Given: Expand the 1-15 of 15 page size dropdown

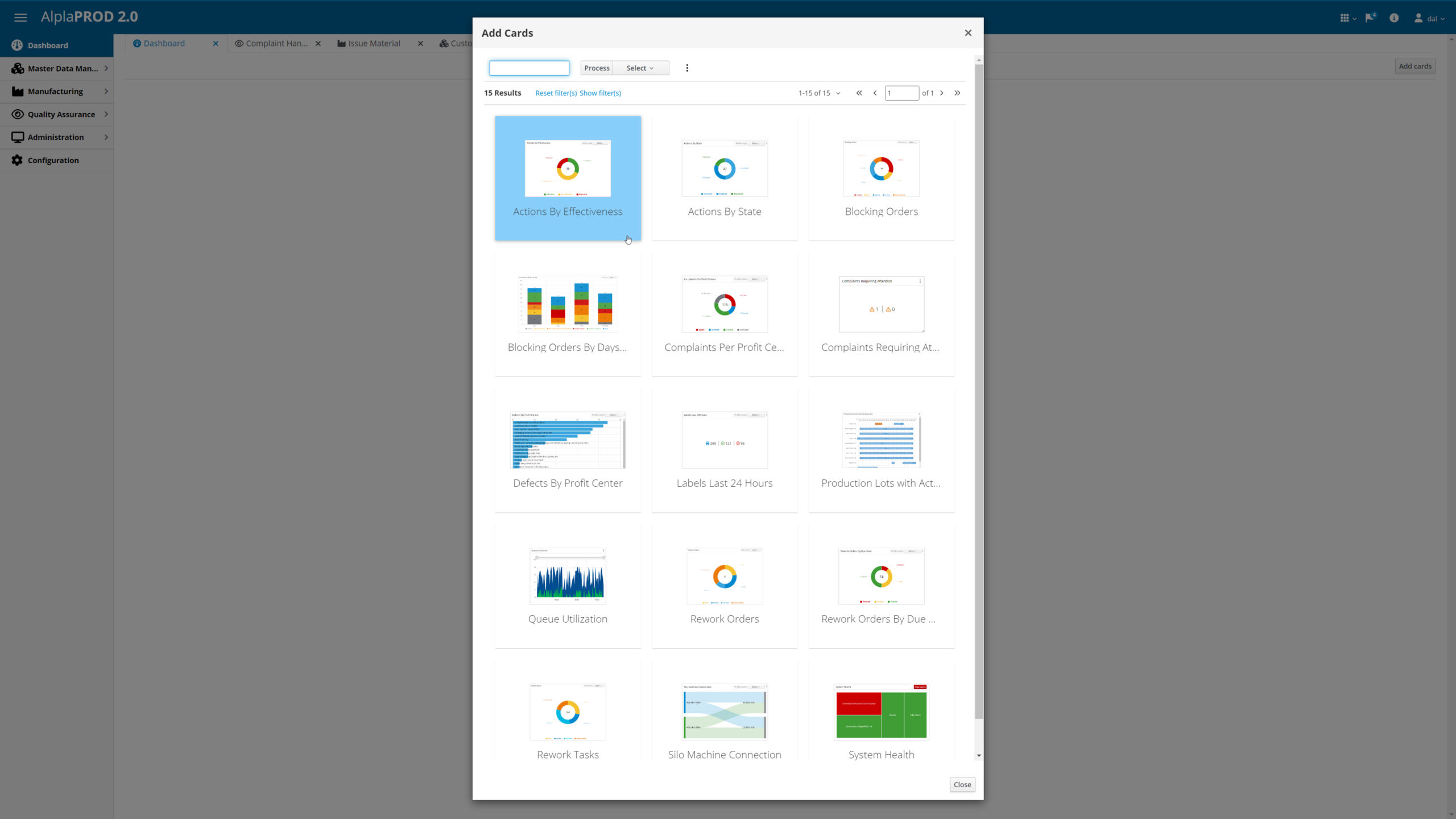Looking at the screenshot, I should (819, 93).
